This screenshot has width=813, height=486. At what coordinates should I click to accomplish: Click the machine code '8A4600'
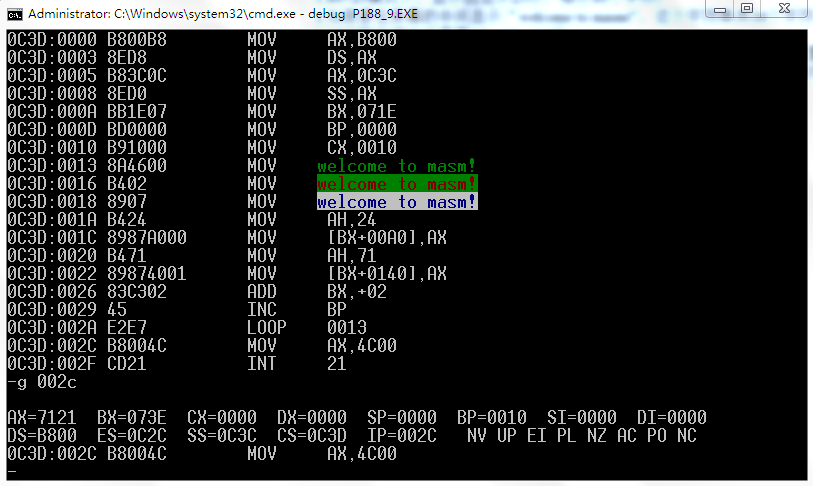coord(137,165)
